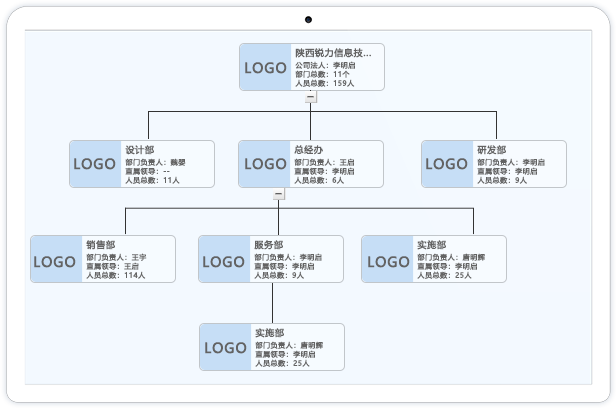Select the 设计部 department title
Screen dimensions: 616x409
tap(139, 150)
